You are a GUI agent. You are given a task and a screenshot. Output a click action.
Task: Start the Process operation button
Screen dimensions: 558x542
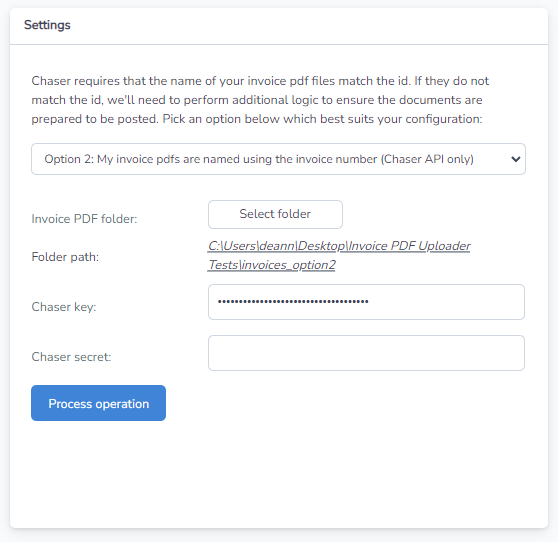[x=98, y=403]
